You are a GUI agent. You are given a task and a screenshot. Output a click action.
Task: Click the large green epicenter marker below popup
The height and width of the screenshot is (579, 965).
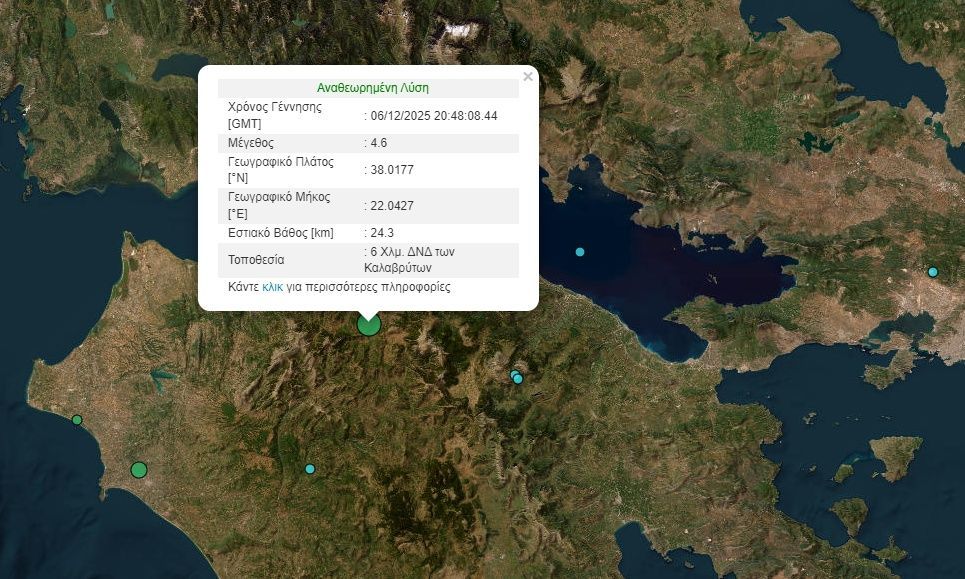click(369, 324)
